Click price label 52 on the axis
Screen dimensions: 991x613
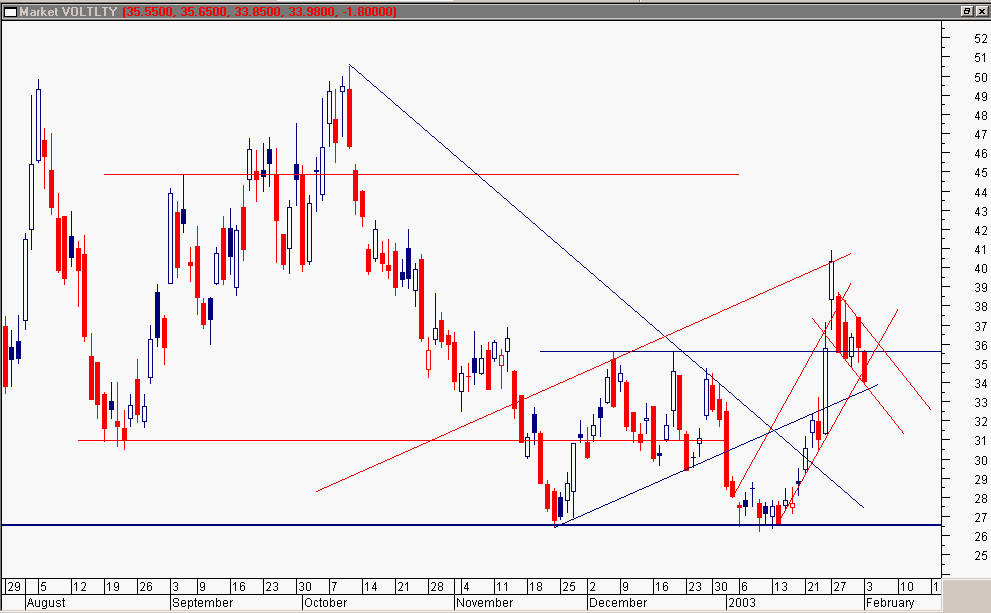click(x=980, y=39)
